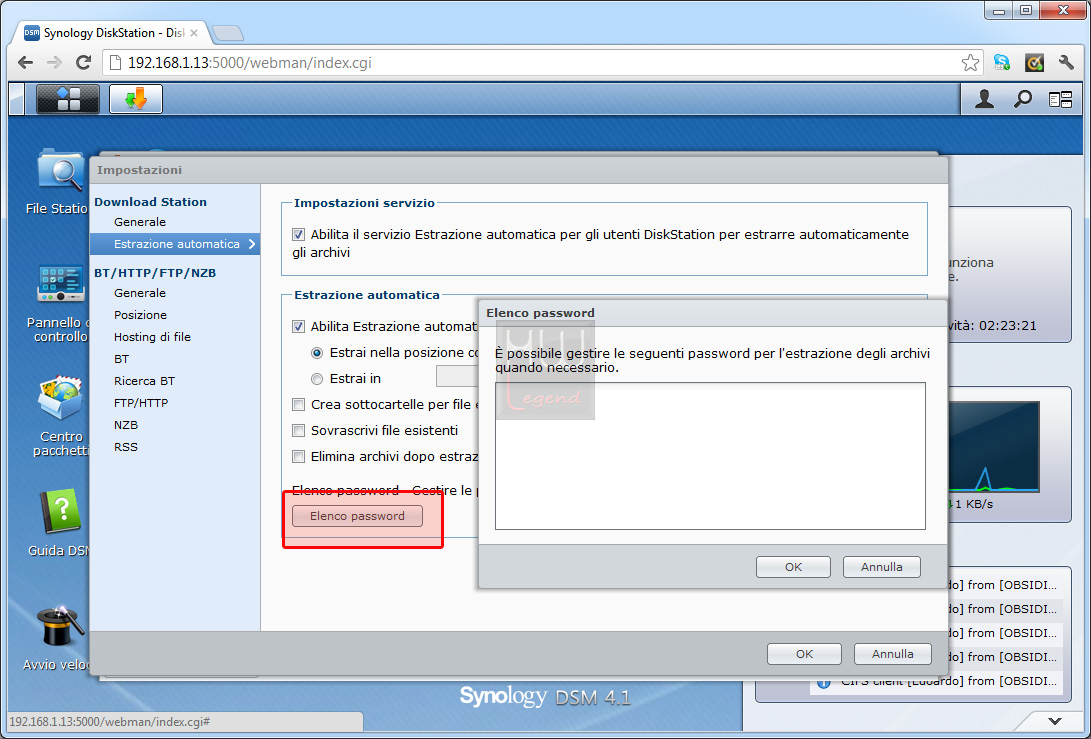
Task: Click OK in the Impostazioni window
Action: point(804,654)
